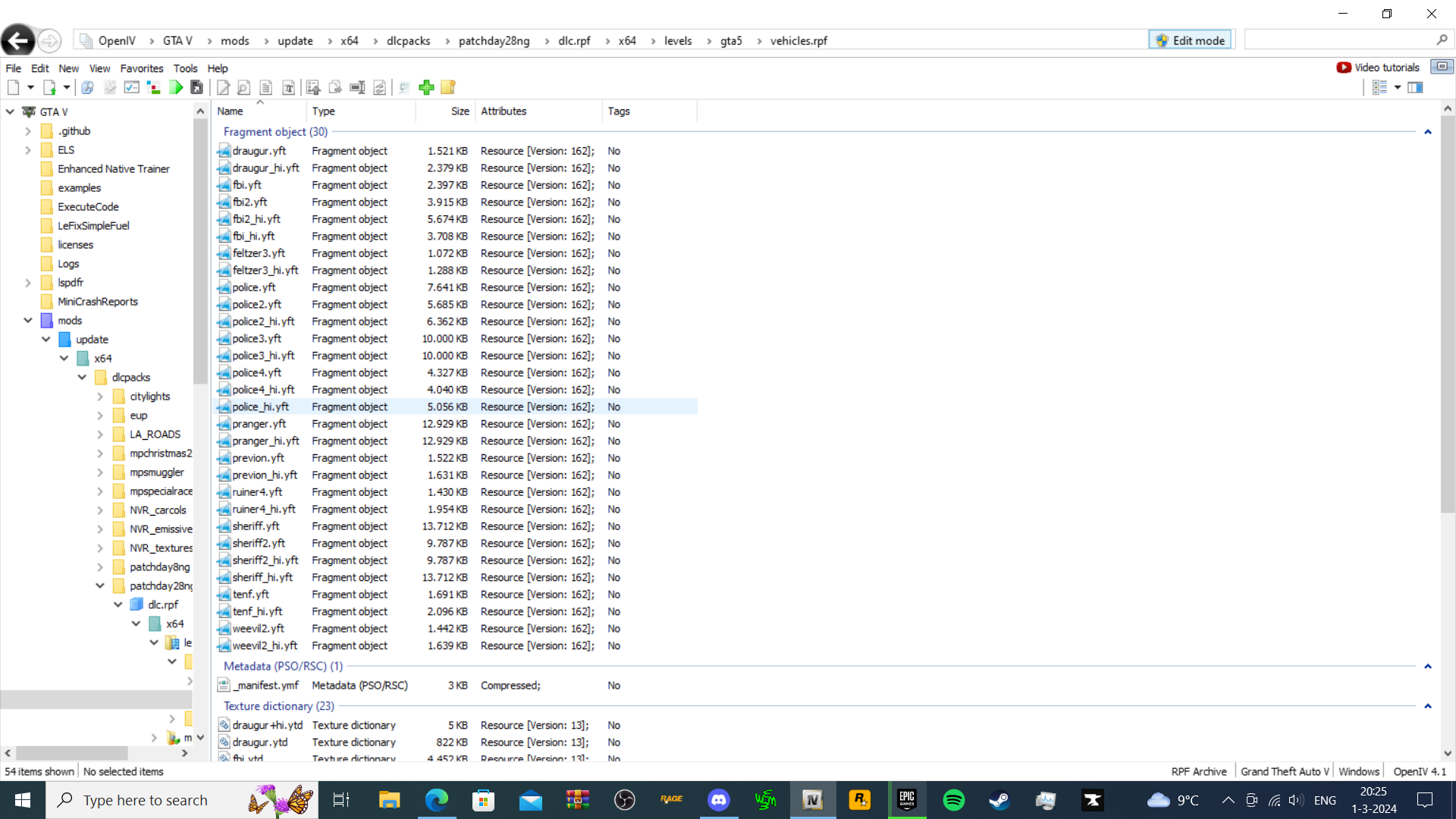Viewport: 1456px width, 819px height.
Task: Expand the citylights folder node
Action: pos(100,396)
